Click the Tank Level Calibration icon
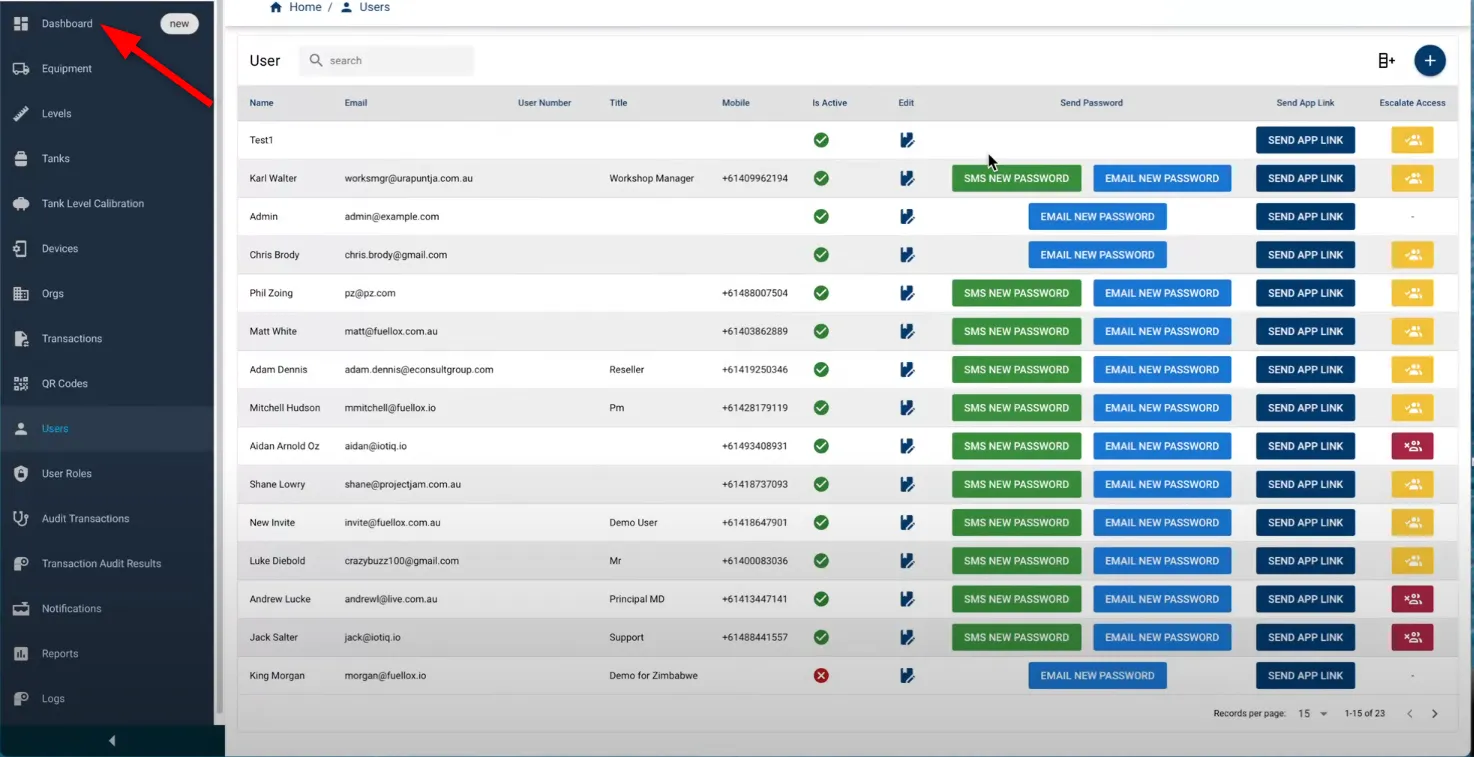1474x757 pixels. [20, 204]
